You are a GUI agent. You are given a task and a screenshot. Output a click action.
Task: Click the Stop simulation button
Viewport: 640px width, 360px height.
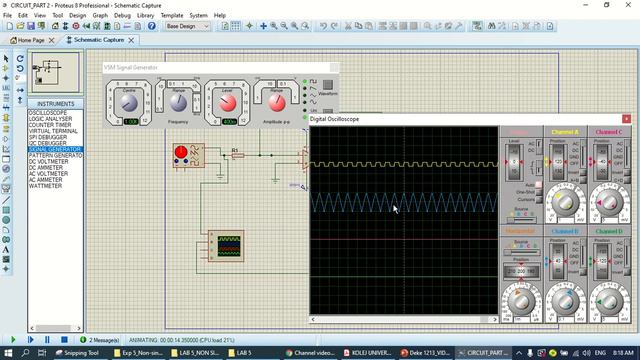click(x=64, y=340)
